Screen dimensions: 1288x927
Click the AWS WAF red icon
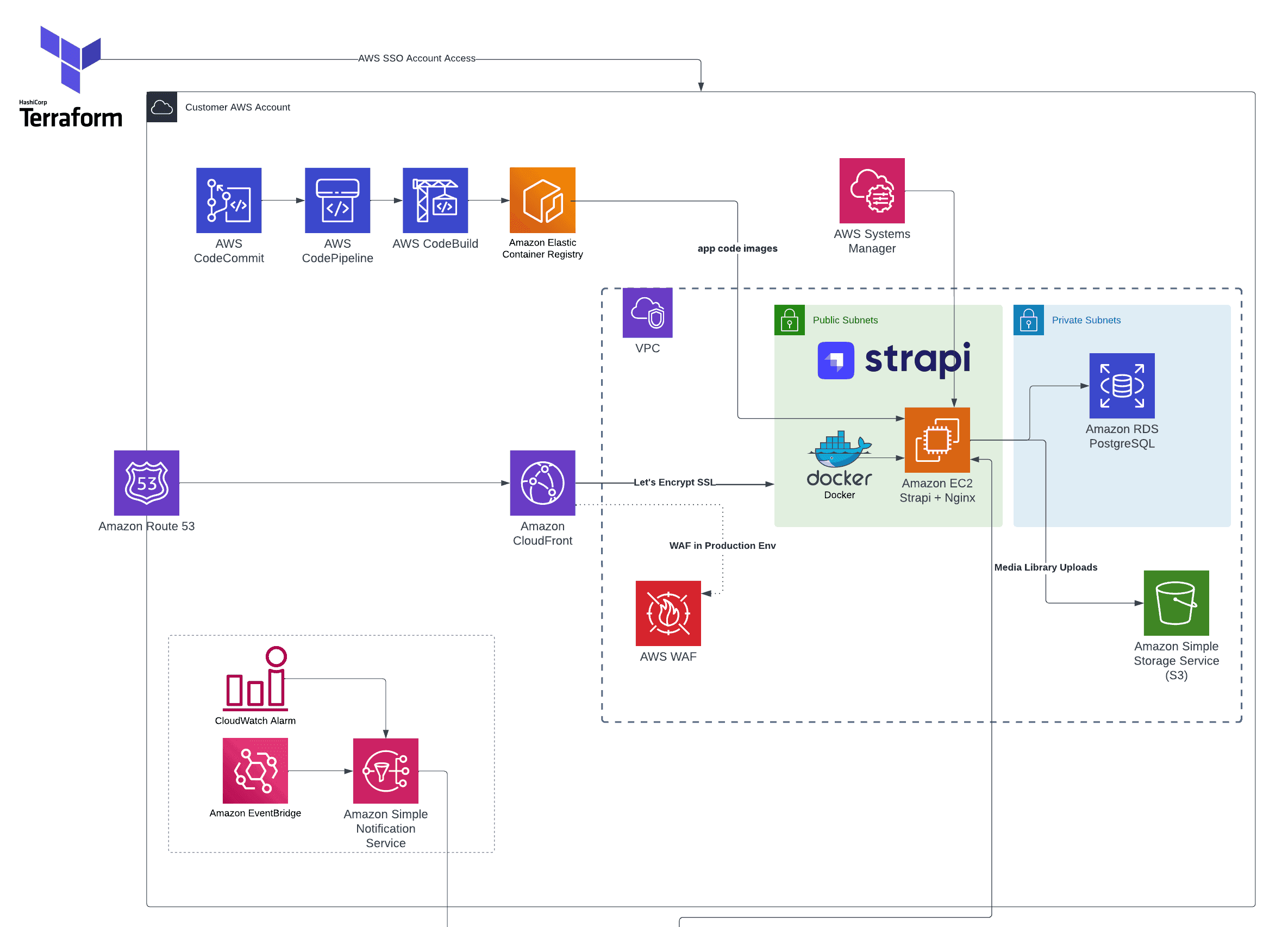point(668,613)
